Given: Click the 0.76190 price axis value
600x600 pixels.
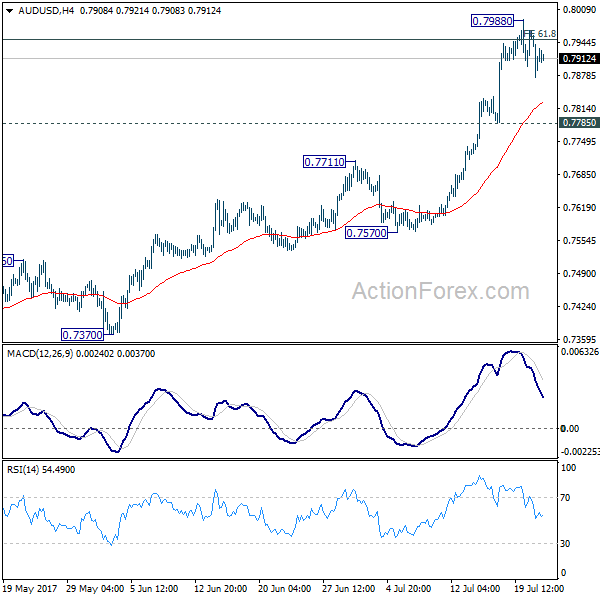Looking at the screenshot, I should [579, 208].
